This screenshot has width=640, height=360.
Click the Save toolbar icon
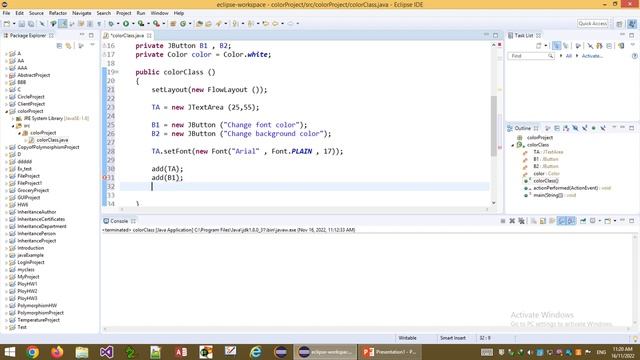[21, 24]
